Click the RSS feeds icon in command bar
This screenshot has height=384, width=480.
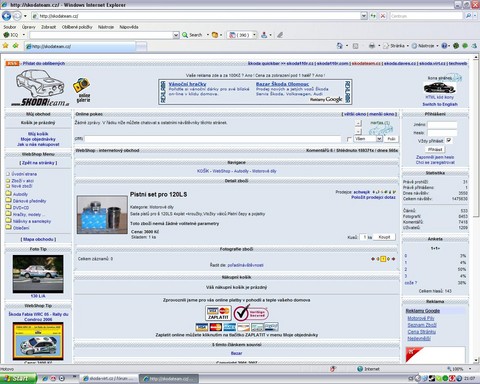356,46
